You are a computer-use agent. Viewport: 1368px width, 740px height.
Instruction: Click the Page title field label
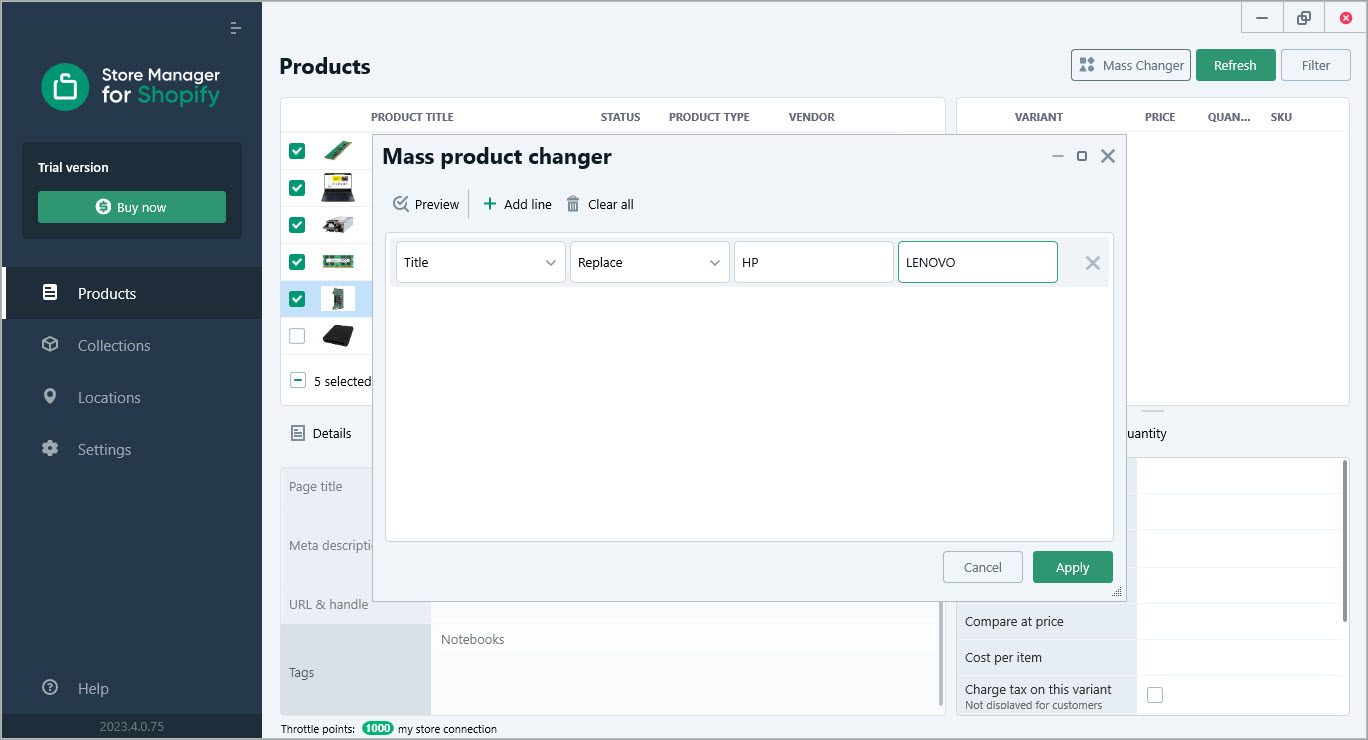316,487
